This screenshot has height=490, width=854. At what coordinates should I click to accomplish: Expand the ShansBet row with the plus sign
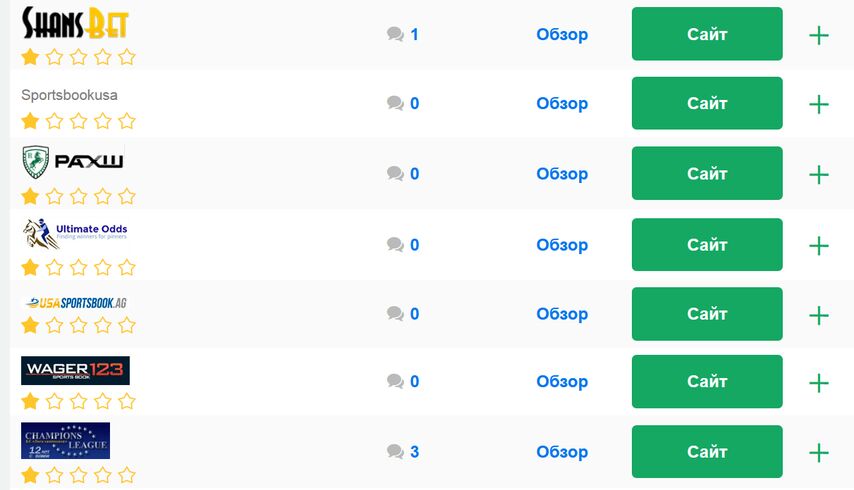coord(819,35)
